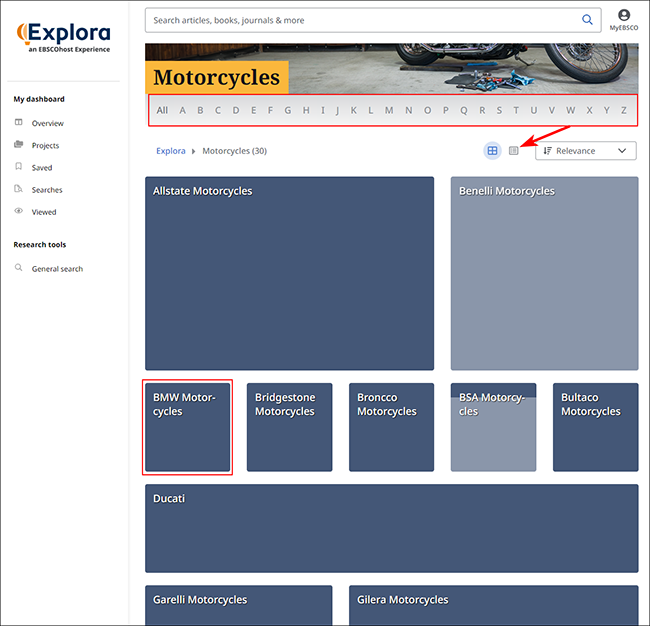This screenshot has width=650, height=626.
Task: Open the Gilera Motorcycles tile
Action: click(x=493, y=604)
